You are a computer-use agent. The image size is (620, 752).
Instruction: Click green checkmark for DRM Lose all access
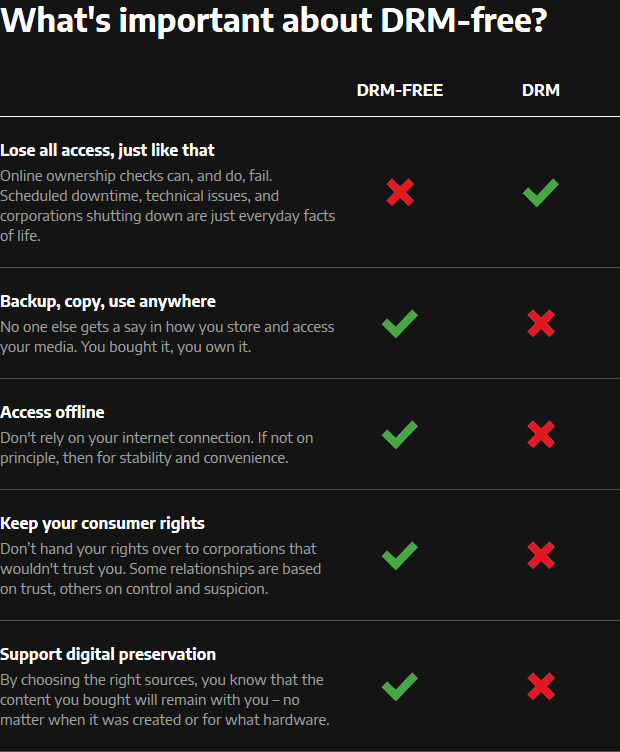(x=540, y=192)
